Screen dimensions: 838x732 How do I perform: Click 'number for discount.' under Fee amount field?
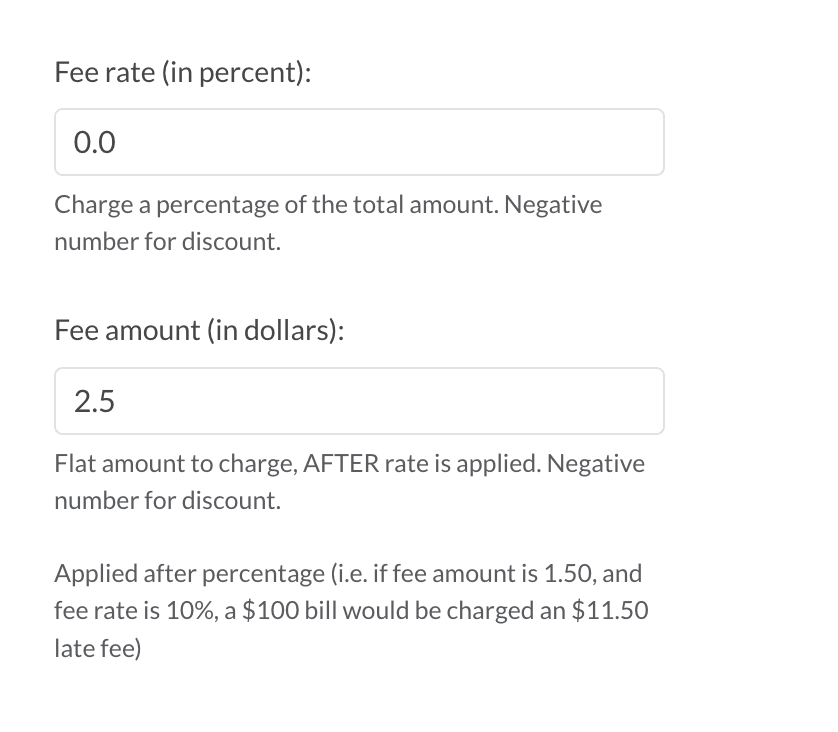click(x=167, y=501)
